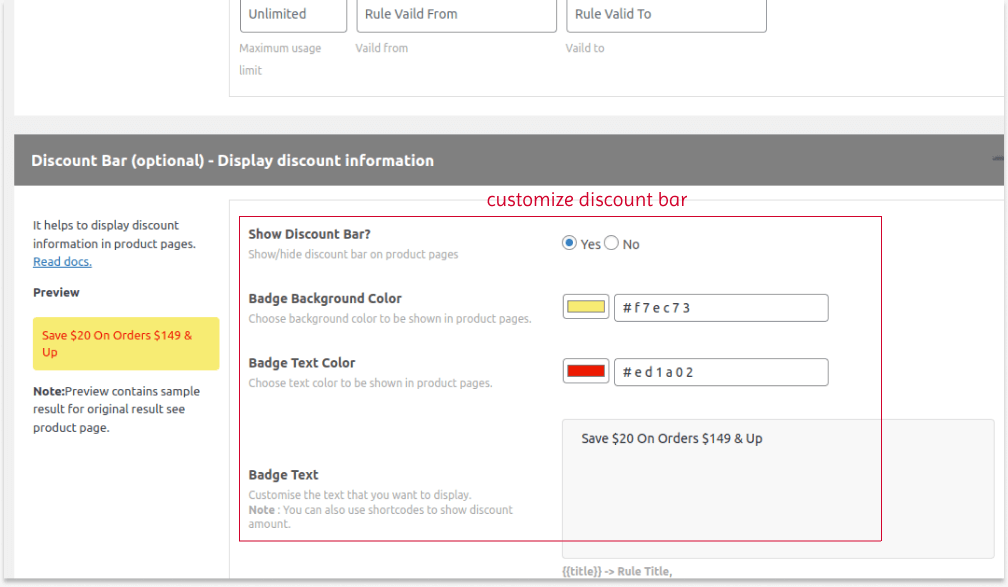The image size is (1008, 587).
Task: Click the red customize discount bar annotation
Action: pyautogui.click(x=587, y=200)
